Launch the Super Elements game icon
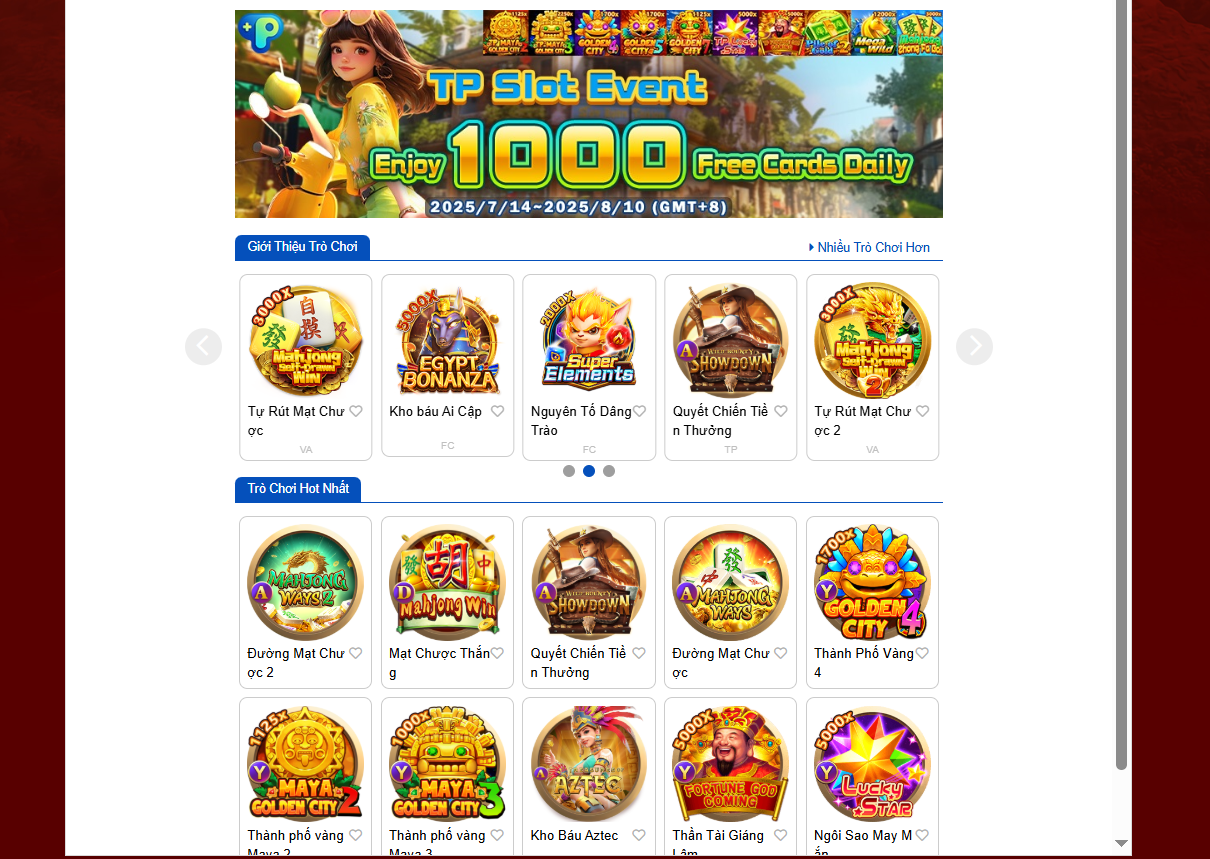Image resolution: width=1210 pixels, height=859 pixels. [x=589, y=341]
